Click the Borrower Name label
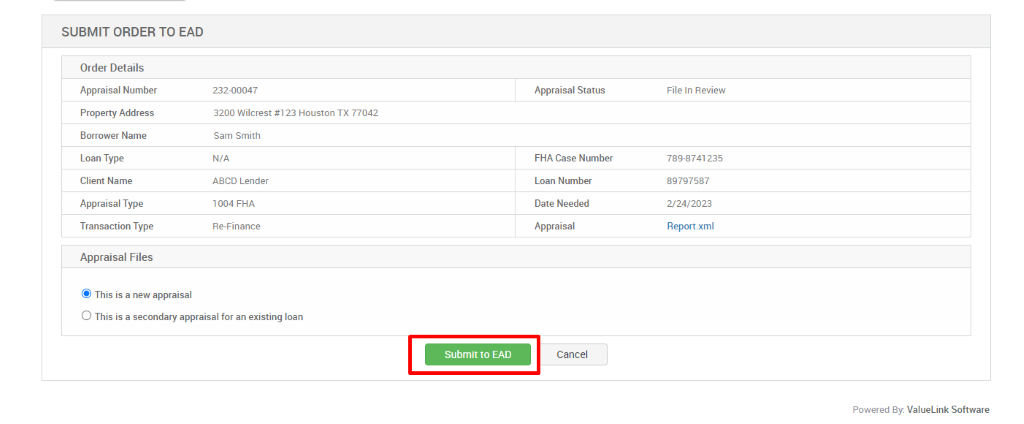This screenshot has height=424, width=1024. pyautogui.click(x=113, y=136)
